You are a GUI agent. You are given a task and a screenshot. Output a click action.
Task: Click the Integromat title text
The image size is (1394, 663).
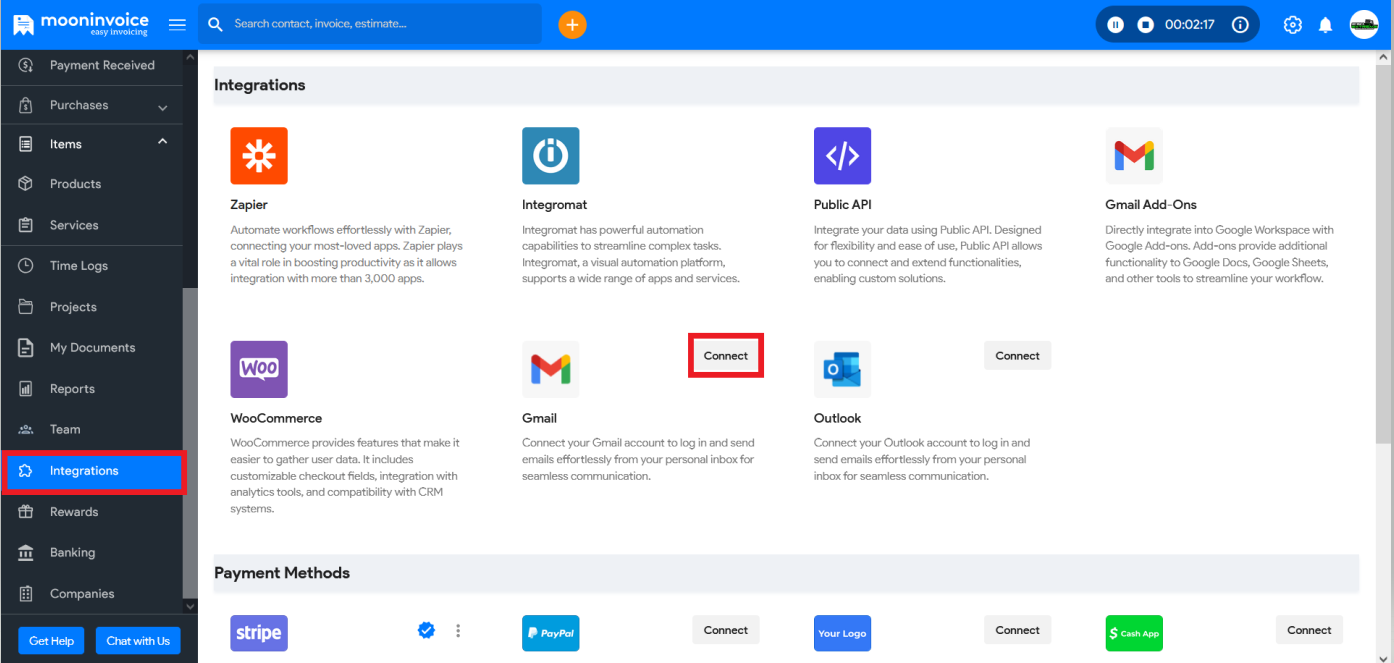[555, 205]
